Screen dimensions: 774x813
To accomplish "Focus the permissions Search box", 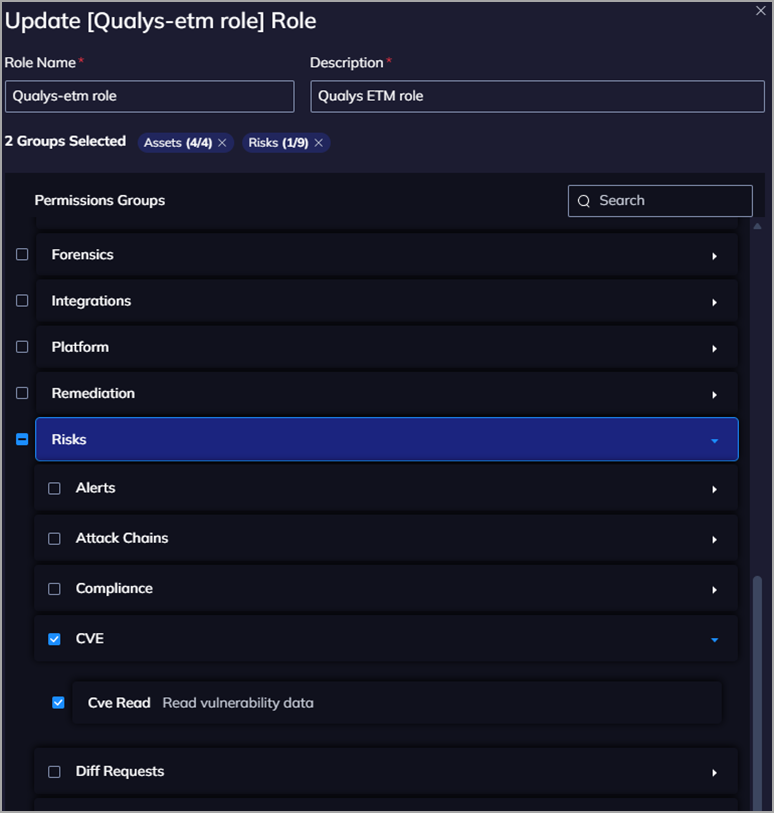I will (670, 201).
